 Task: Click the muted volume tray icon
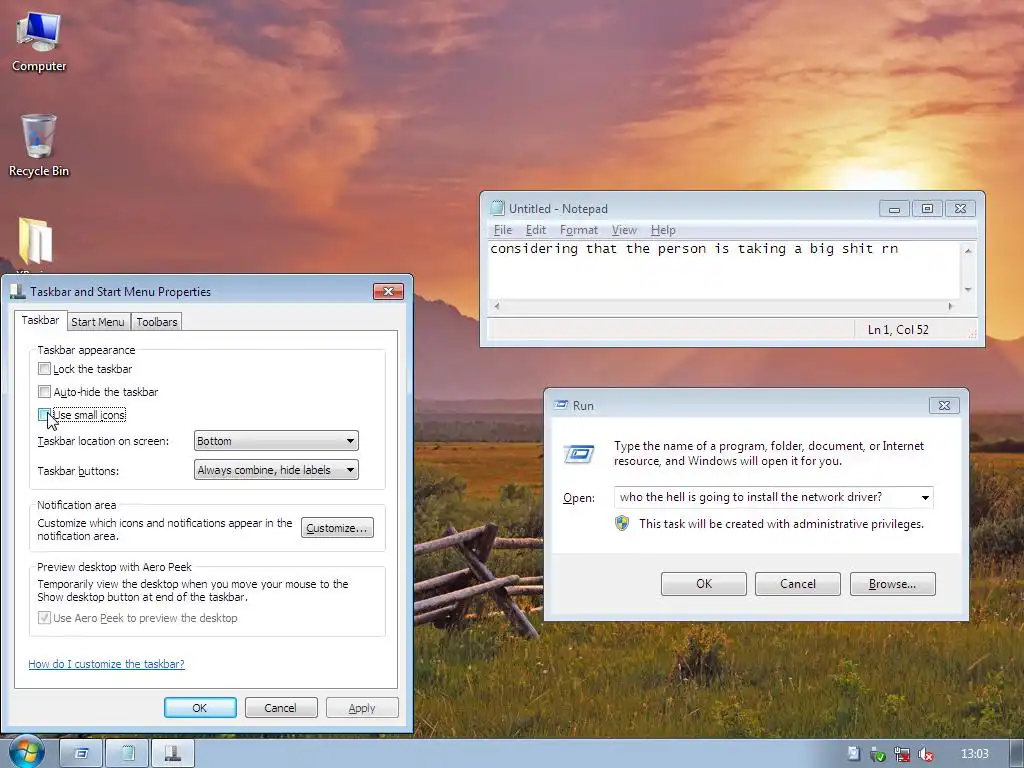[x=925, y=754]
